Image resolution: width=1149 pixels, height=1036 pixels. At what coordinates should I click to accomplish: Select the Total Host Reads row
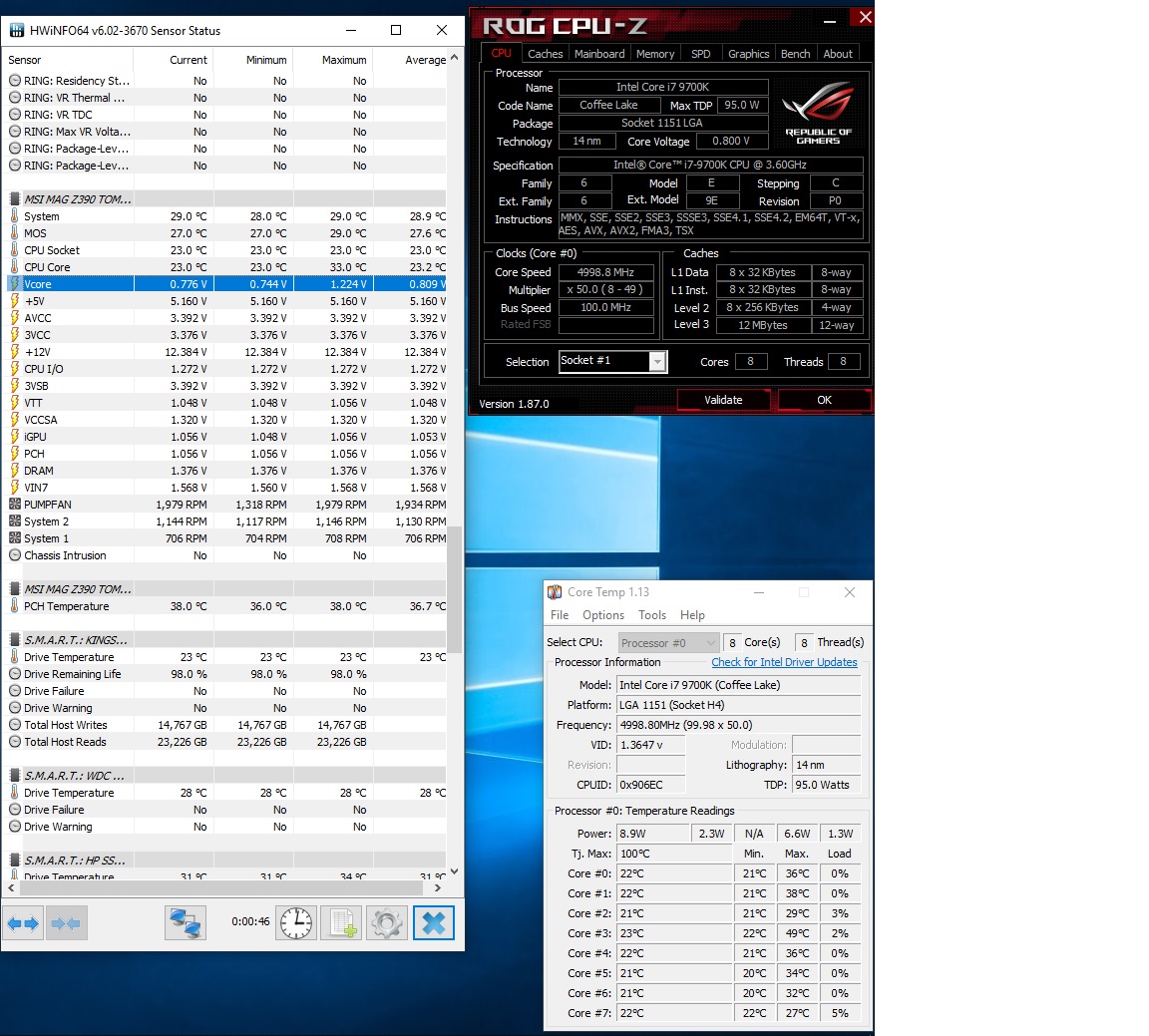tap(224, 742)
